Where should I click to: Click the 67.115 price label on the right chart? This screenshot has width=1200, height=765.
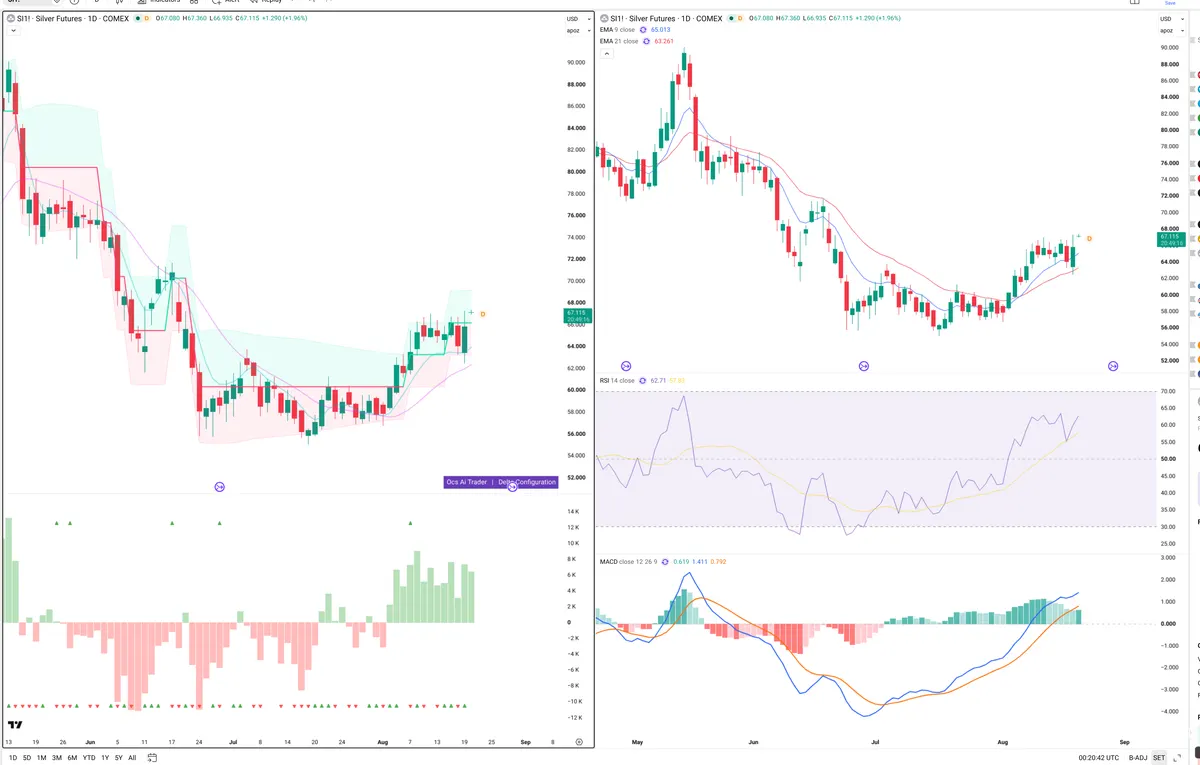1169,238
